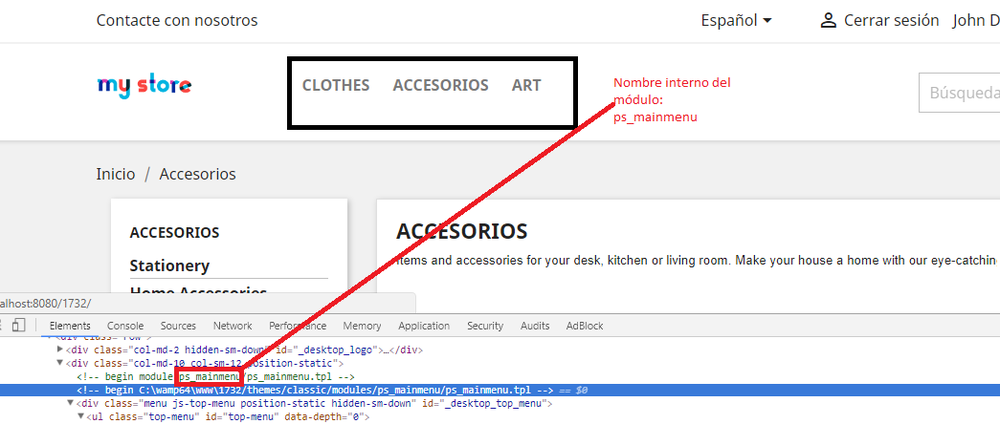Collapse the menu js-top-menu div node
Image resolution: width=1000 pixels, height=424 pixels.
tap(71, 404)
